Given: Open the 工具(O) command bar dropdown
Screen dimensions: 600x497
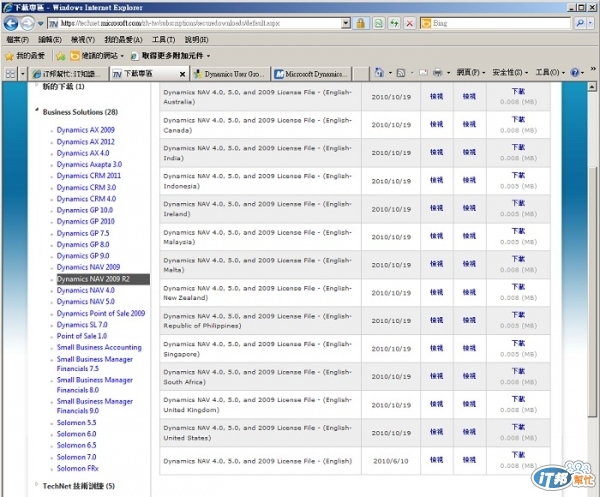Looking at the screenshot, I should tap(550, 72).
